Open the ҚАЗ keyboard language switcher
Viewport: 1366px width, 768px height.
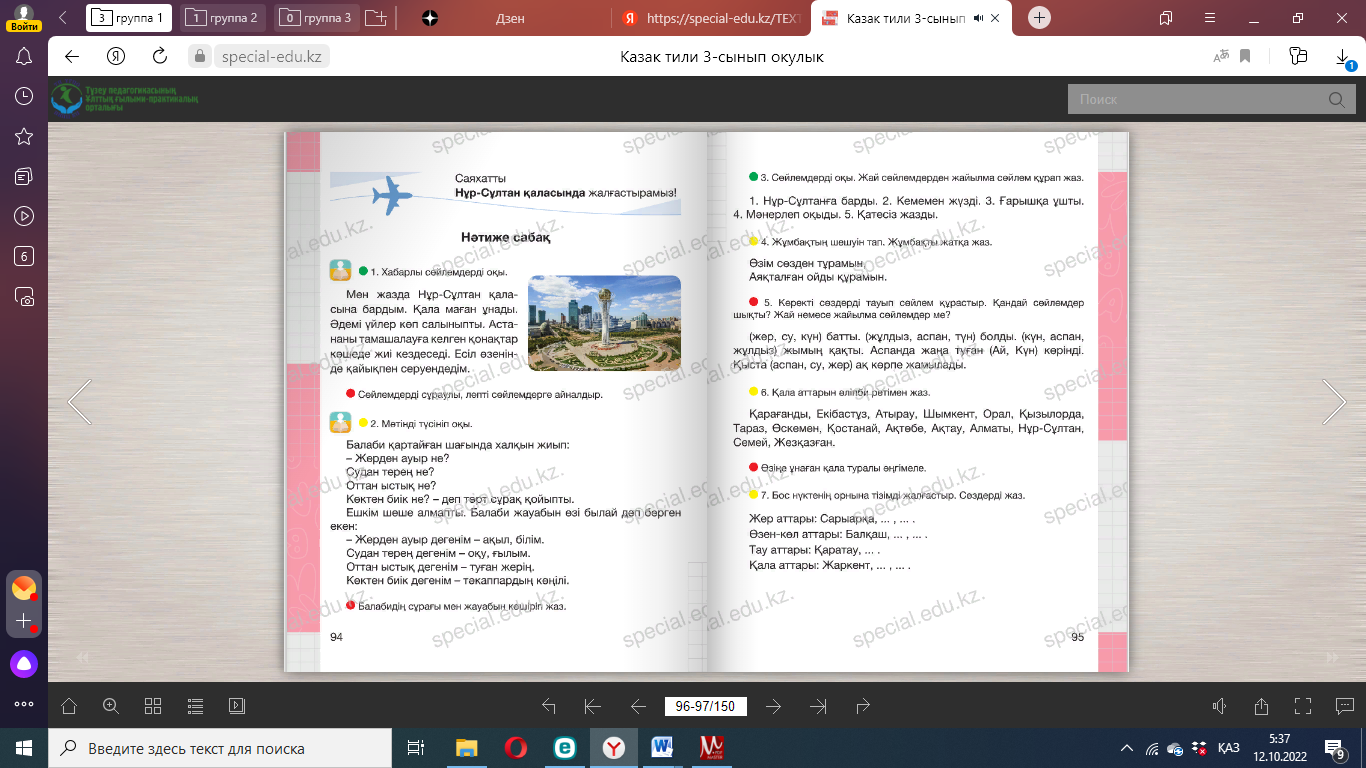[x=1229, y=748]
